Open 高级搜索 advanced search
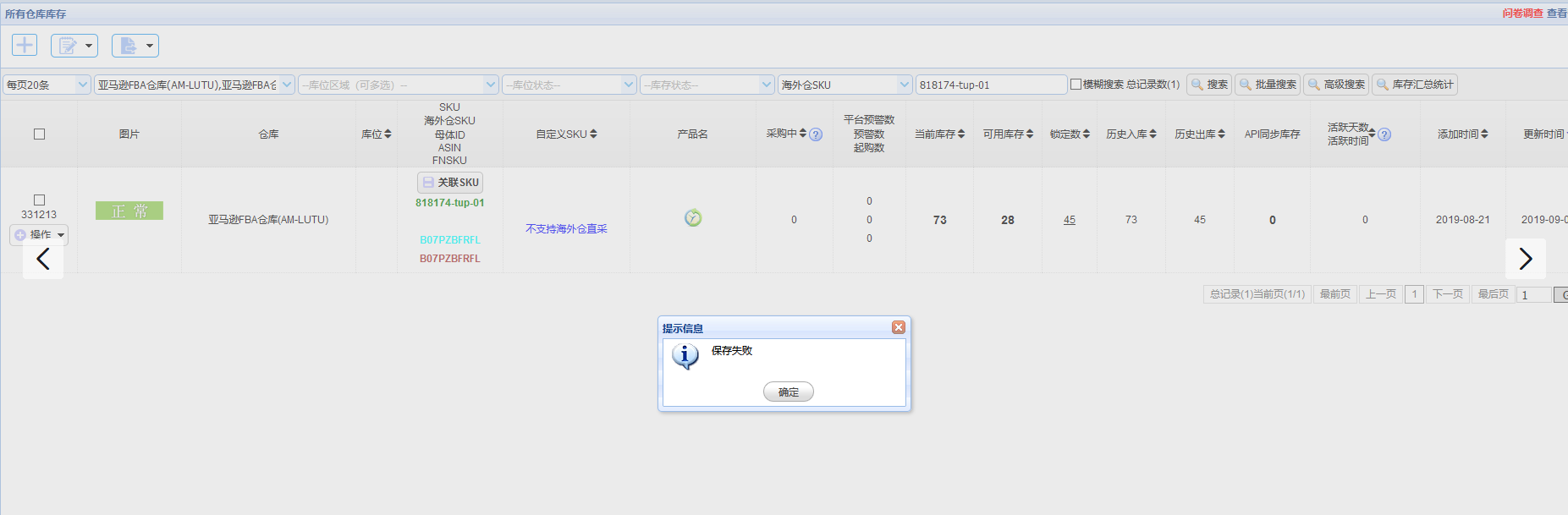 (x=1336, y=85)
